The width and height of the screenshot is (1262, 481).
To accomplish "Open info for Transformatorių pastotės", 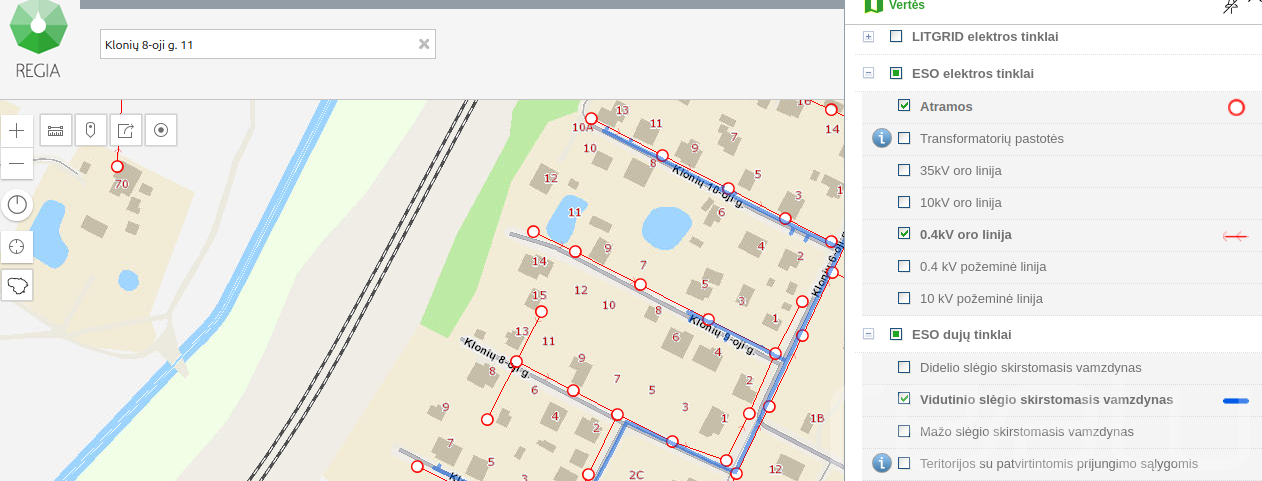I will 881,138.
